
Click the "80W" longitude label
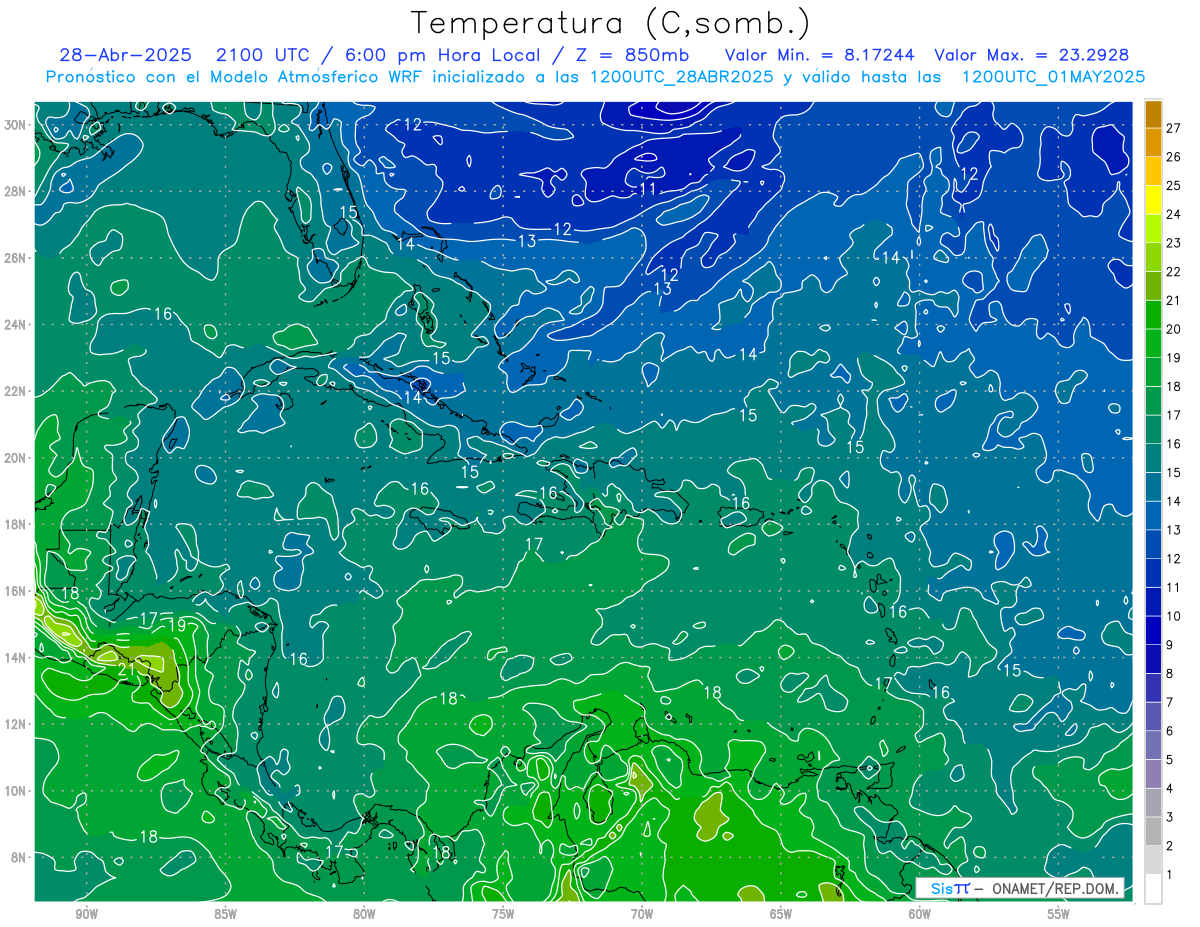pyautogui.click(x=364, y=914)
